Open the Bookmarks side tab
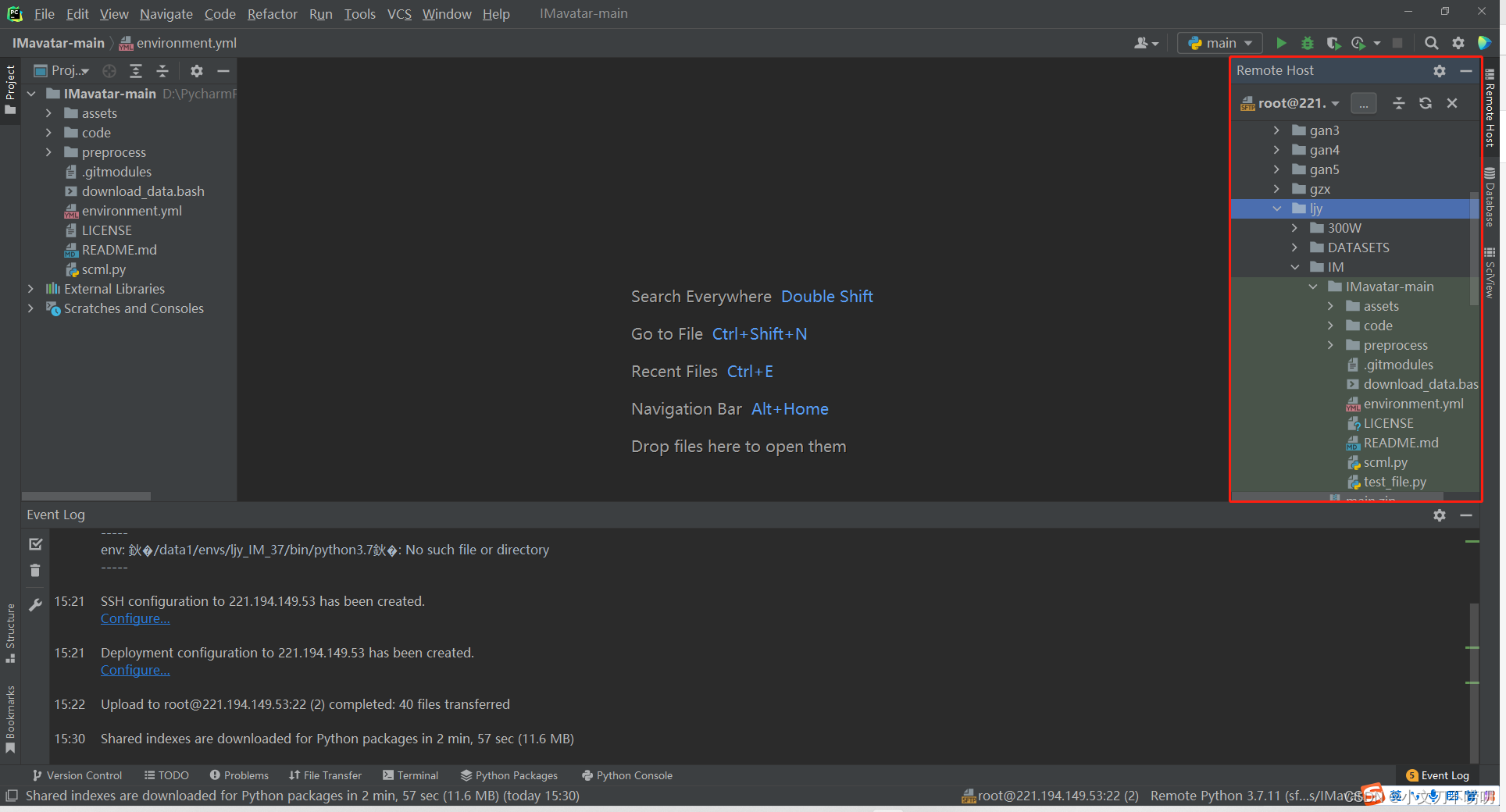 (x=10, y=719)
